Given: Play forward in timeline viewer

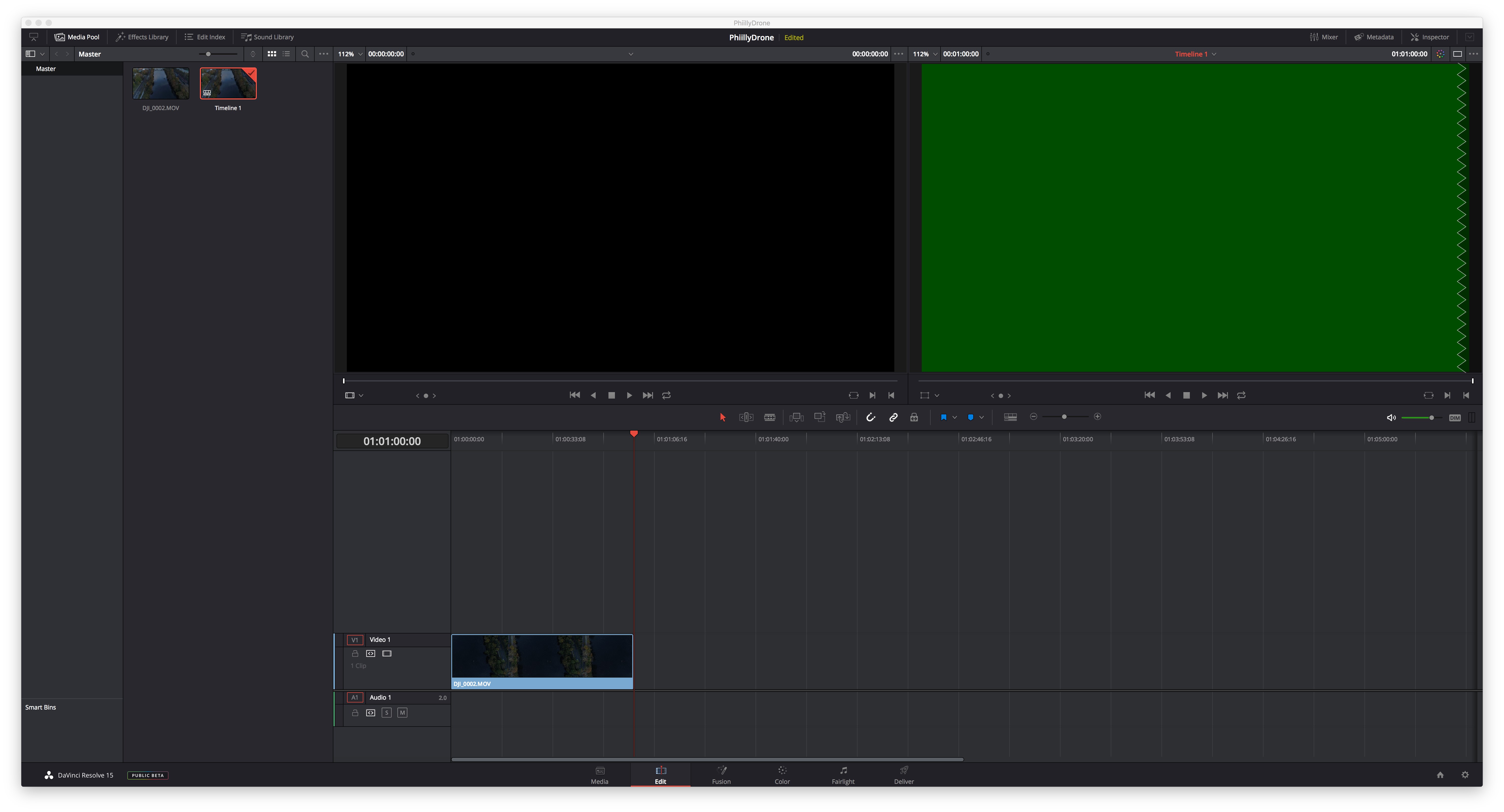Looking at the screenshot, I should (1204, 395).
